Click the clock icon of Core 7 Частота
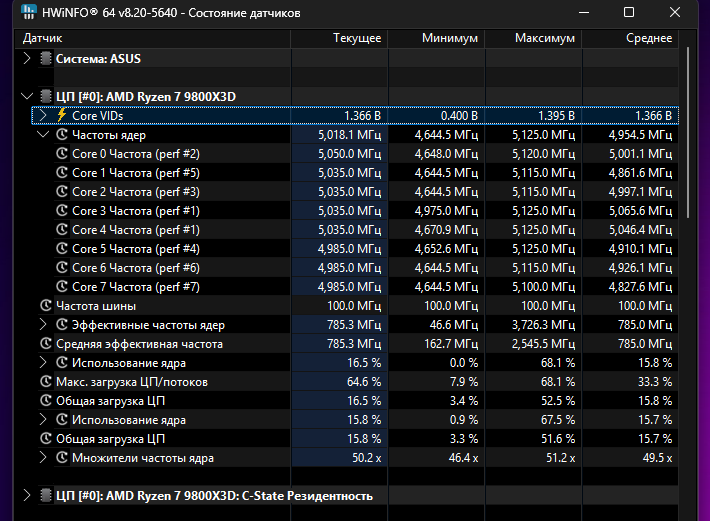The image size is (710, 521). (x=62, y=287)
